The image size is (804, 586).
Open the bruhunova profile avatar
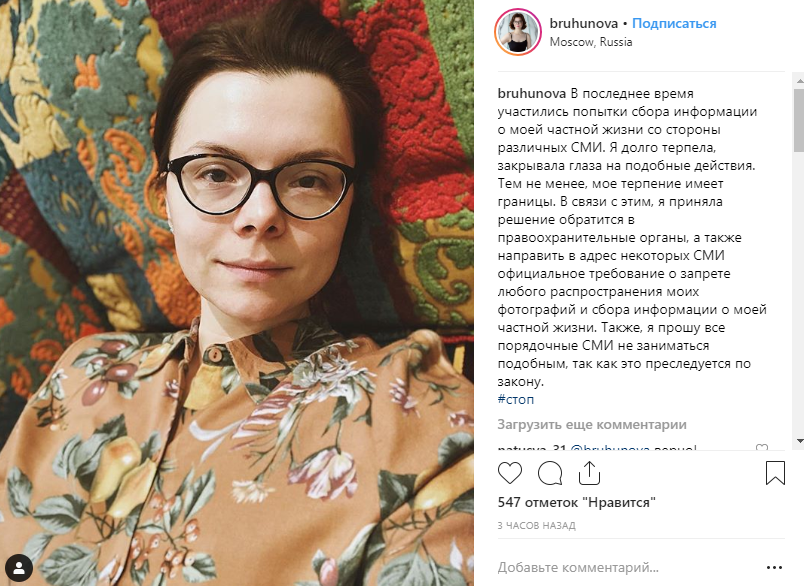(x=518, y=32)
